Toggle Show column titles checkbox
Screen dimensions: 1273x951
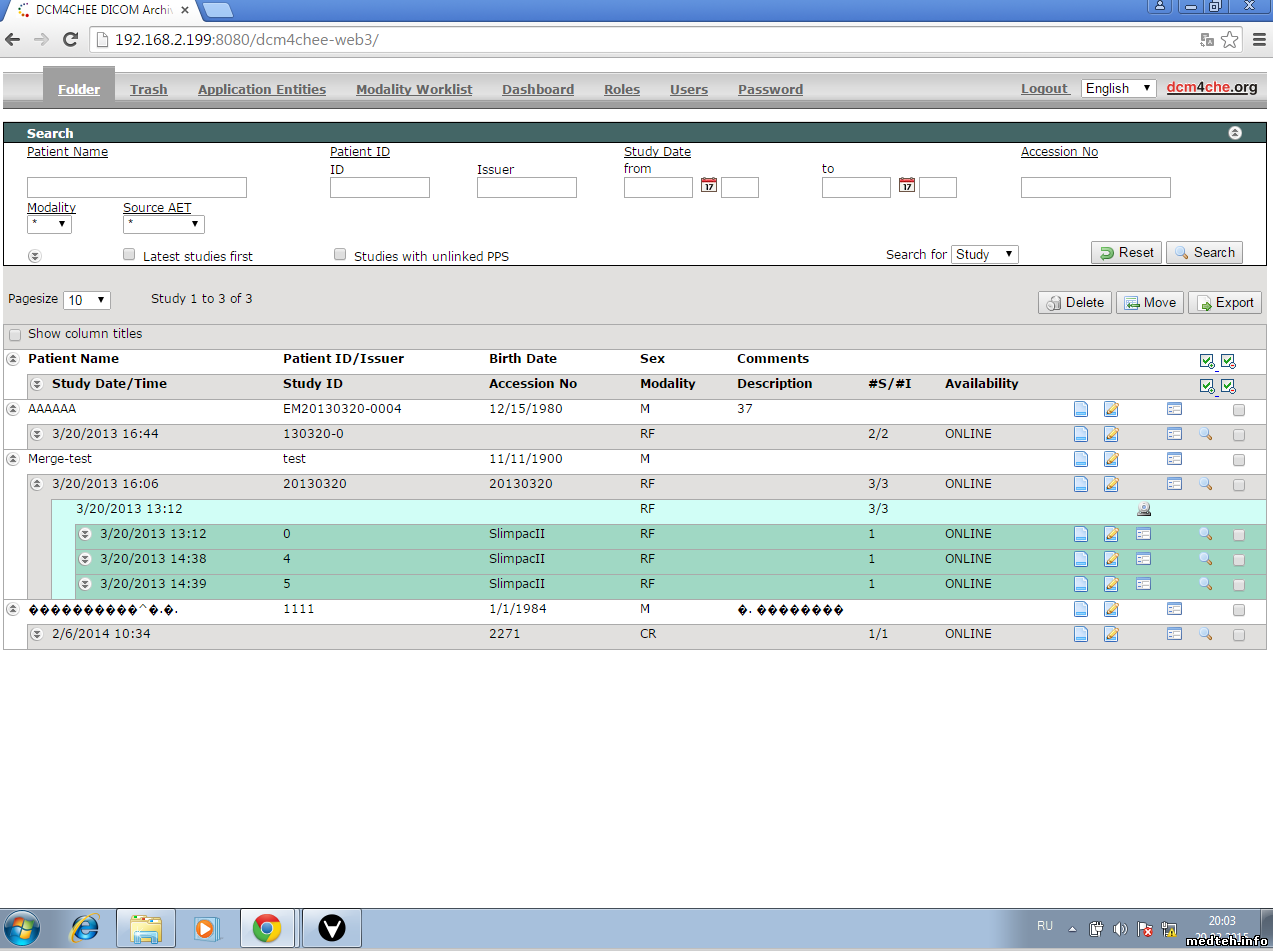coord(15,335)
